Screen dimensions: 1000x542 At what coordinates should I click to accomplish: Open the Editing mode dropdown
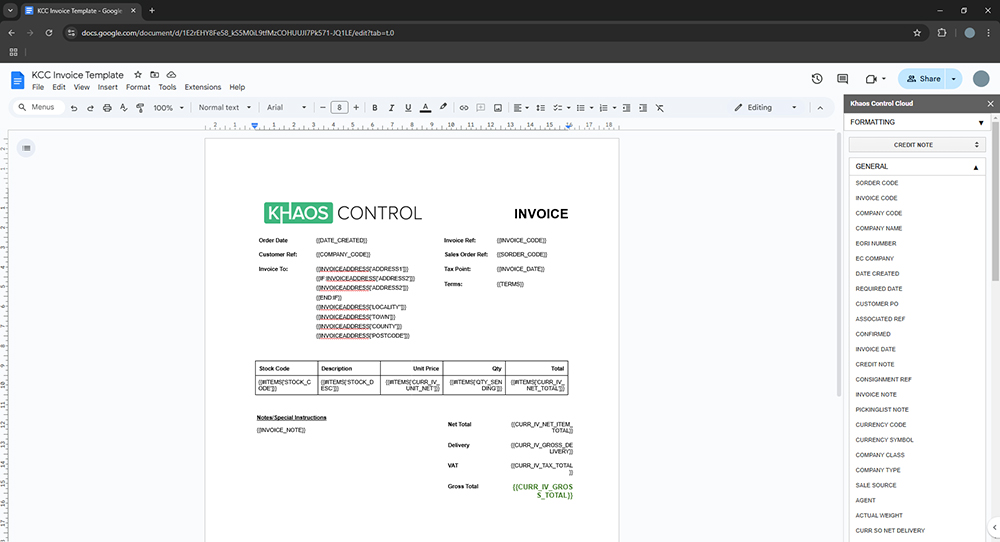pos(765,108)
